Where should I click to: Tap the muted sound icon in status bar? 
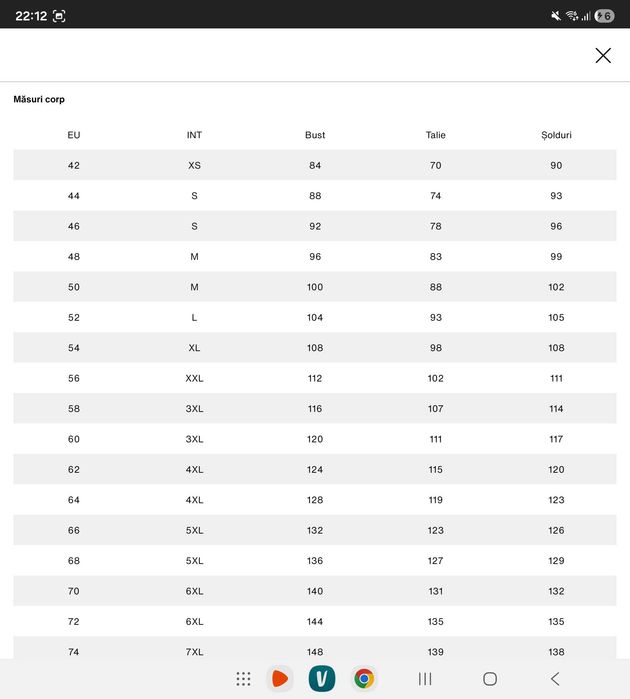[556, 16]
